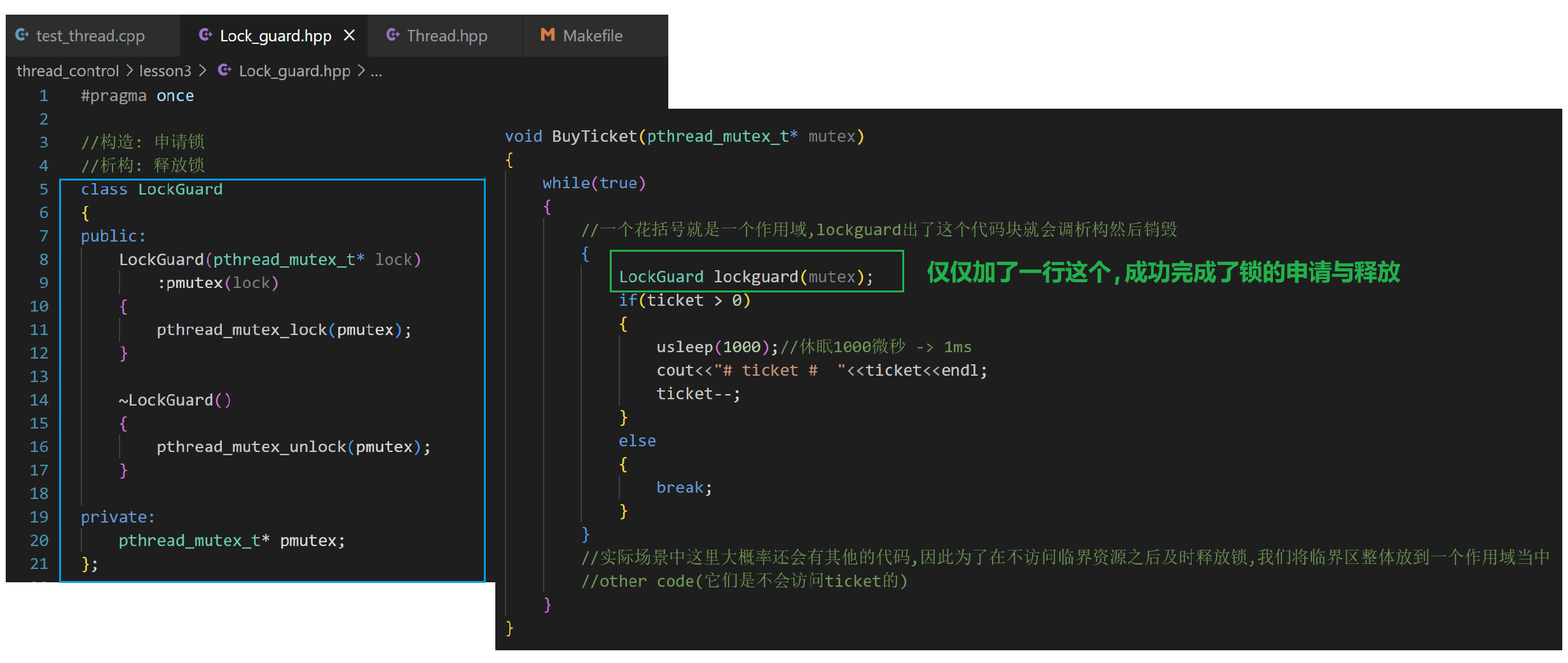
Task: Click the 'void BuyTicket' function signature
Action: point(685,137)
